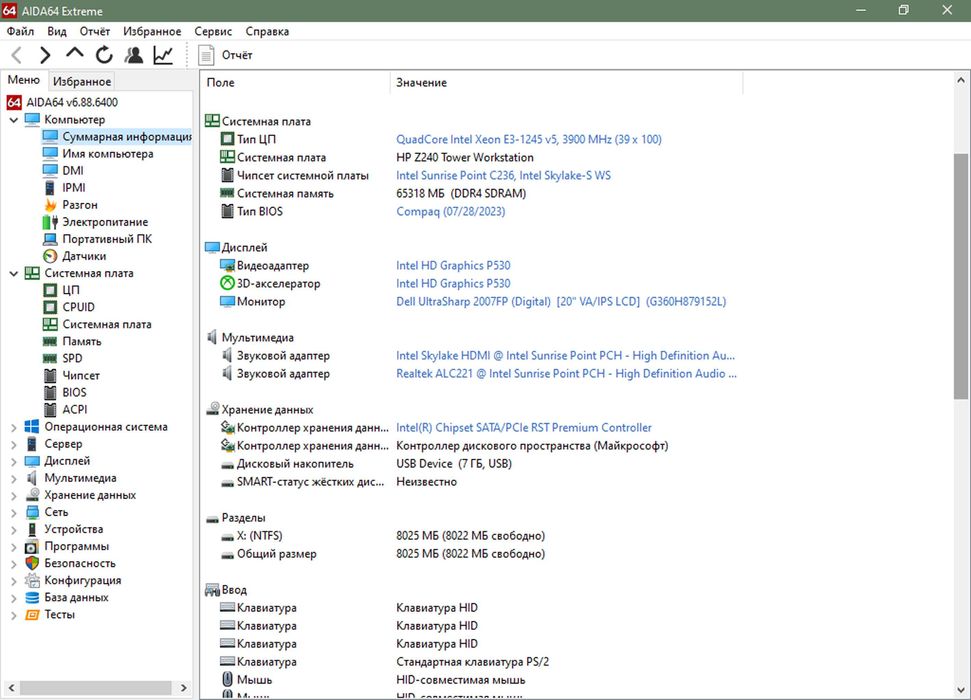Open the Сервис menu
This screenshot has height=700, width=971.
(213, 31)
